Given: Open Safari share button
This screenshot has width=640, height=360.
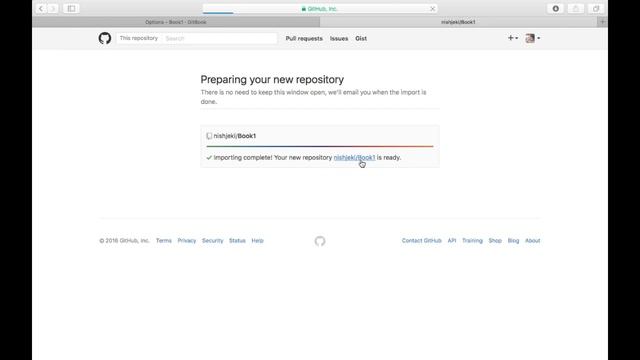Looking at the screenshot, I should coord(576,9).
